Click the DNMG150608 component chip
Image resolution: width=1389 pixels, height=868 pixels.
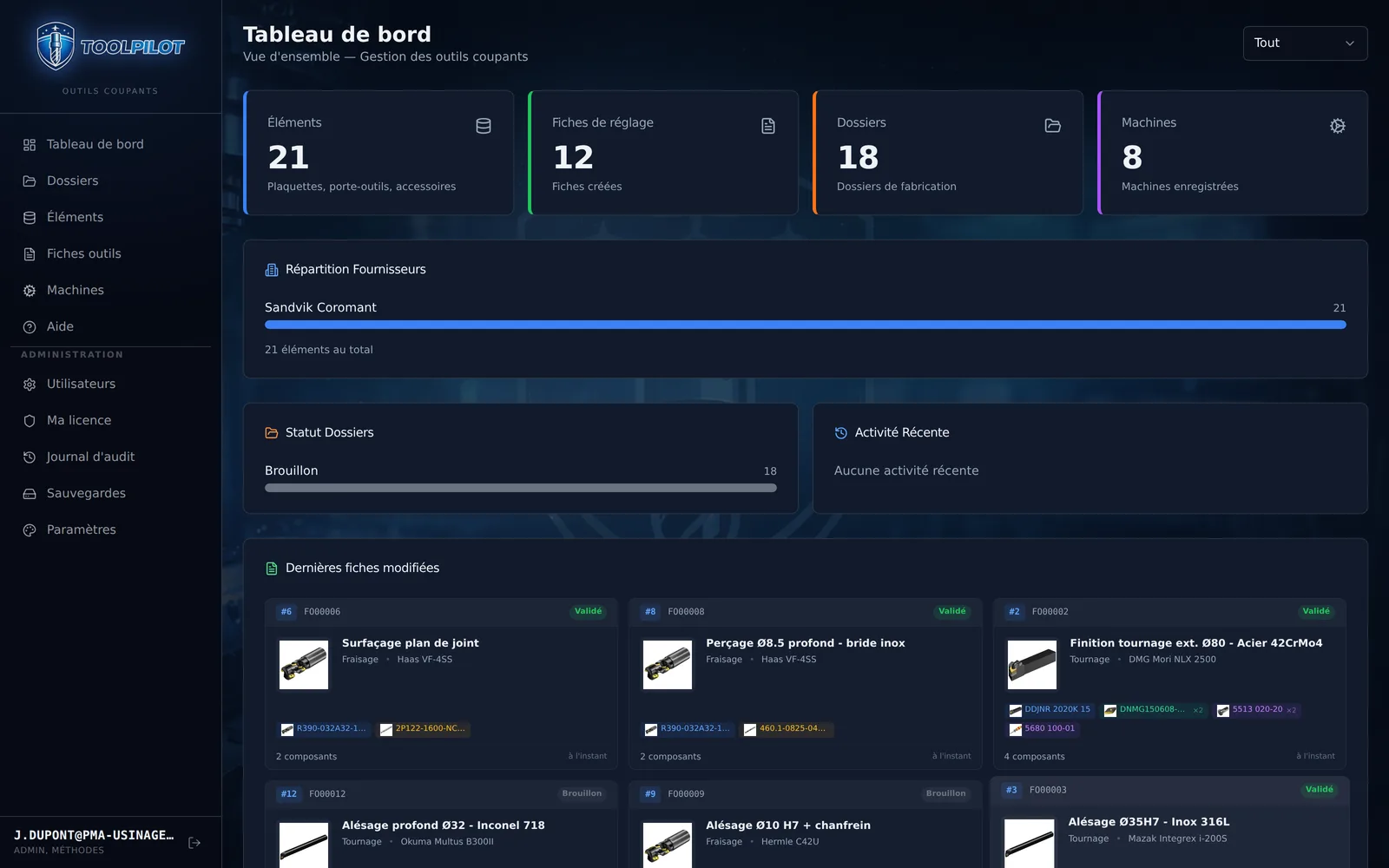(x=1154, y=710)
